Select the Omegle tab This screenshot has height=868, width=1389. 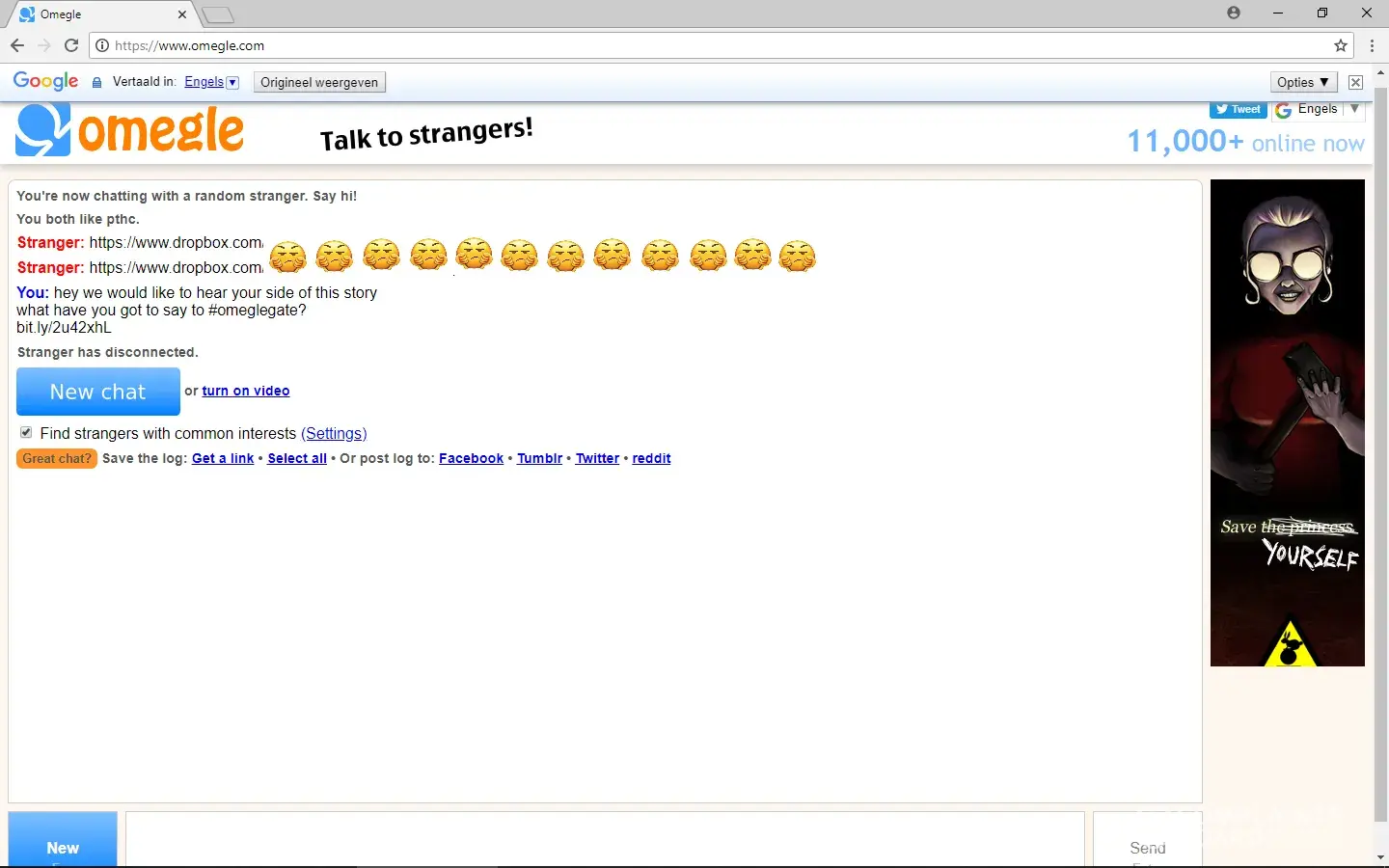point(102,14)
